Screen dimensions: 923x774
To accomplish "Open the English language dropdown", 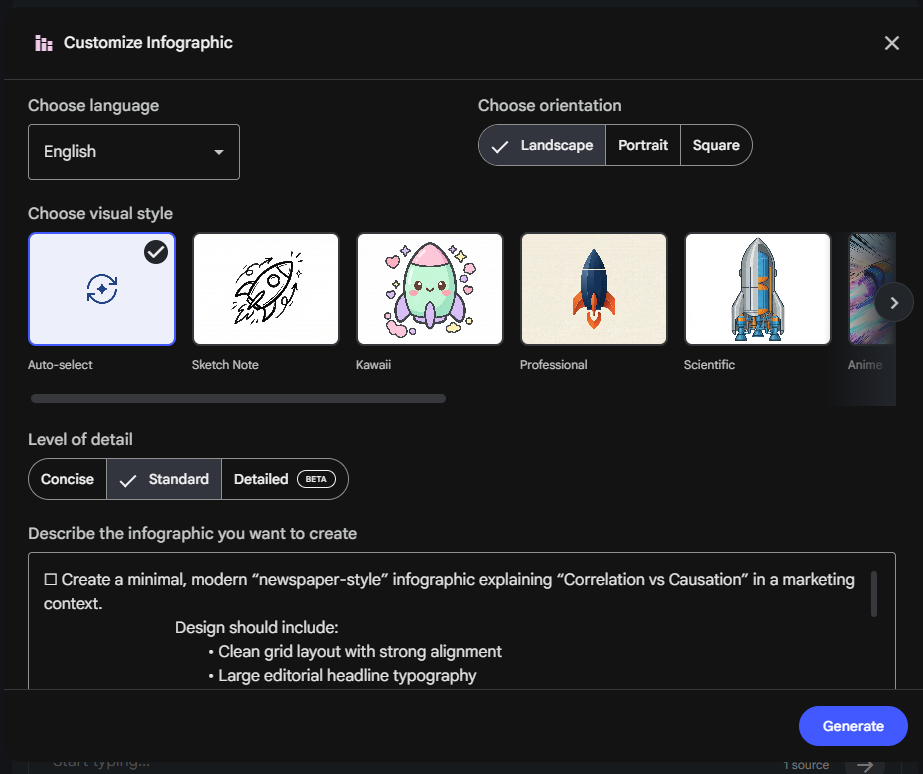I will [134, 152].
